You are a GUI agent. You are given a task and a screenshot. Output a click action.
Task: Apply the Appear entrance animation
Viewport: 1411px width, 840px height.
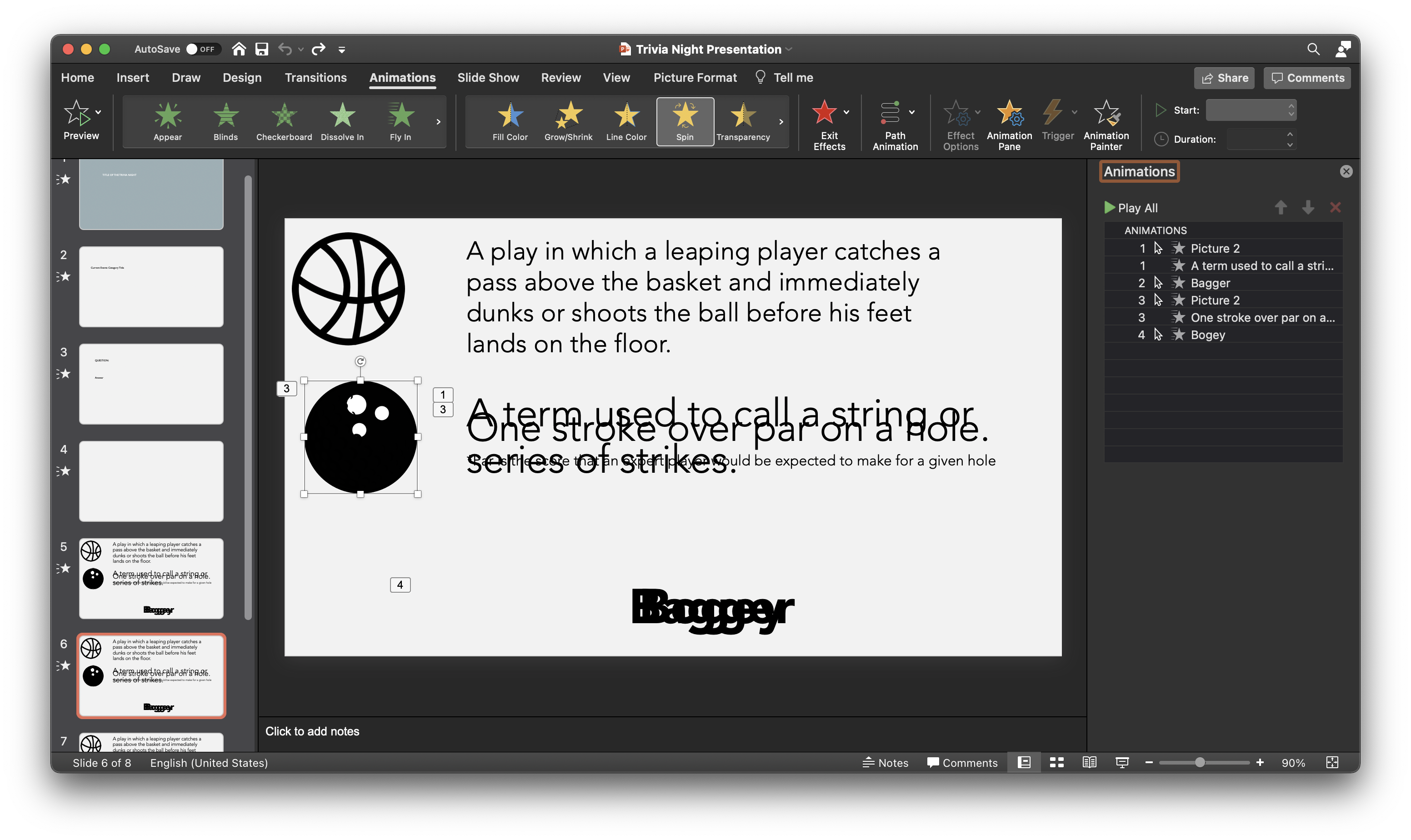[x=168, y=121]
